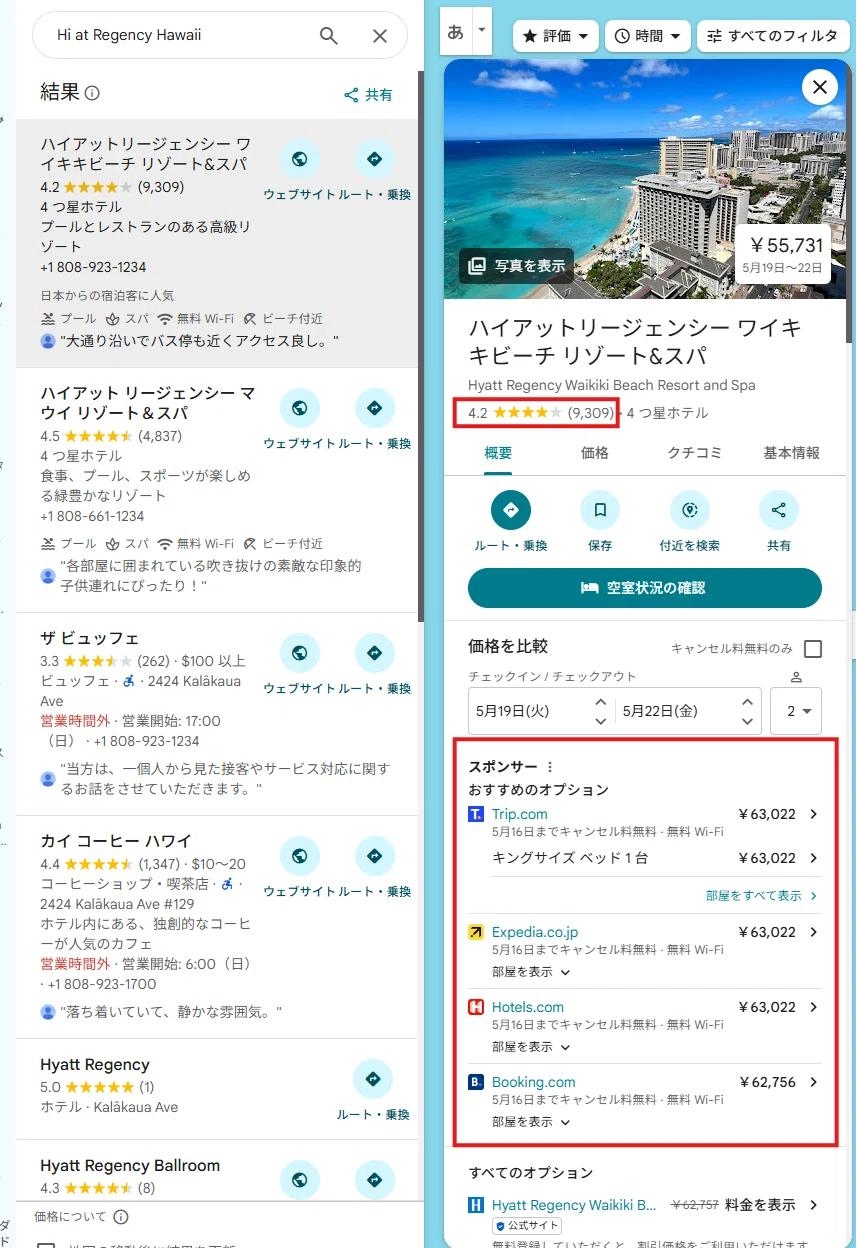Viewport: 856px width, 1248px height.
Task: Select the カイ コーヒー ハワイ result title
Action: pos(116,841)
